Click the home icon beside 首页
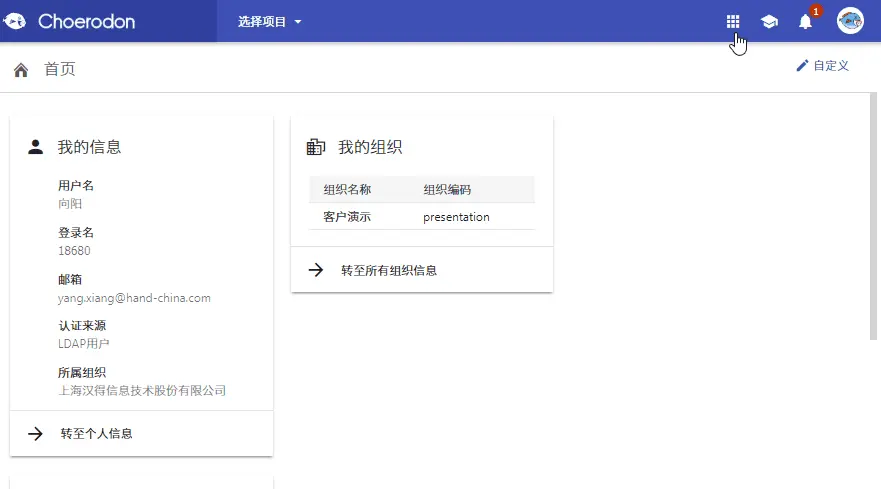Viewport: 881px width, 489px height. (21, 70)
